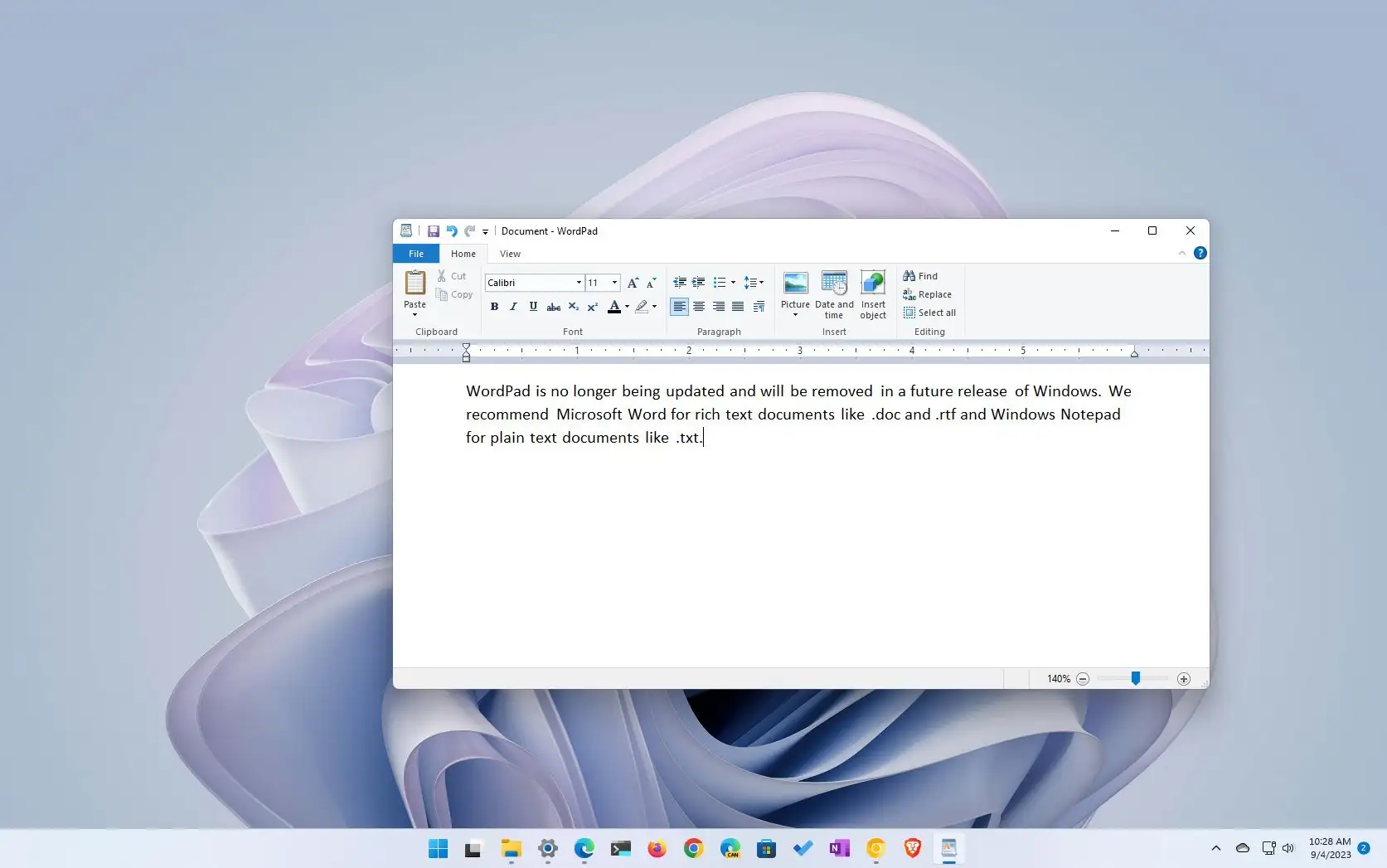Click the Save icon in quick access toolbar
Viewport: 1387px width, 868px height.
tap(433, 231)
